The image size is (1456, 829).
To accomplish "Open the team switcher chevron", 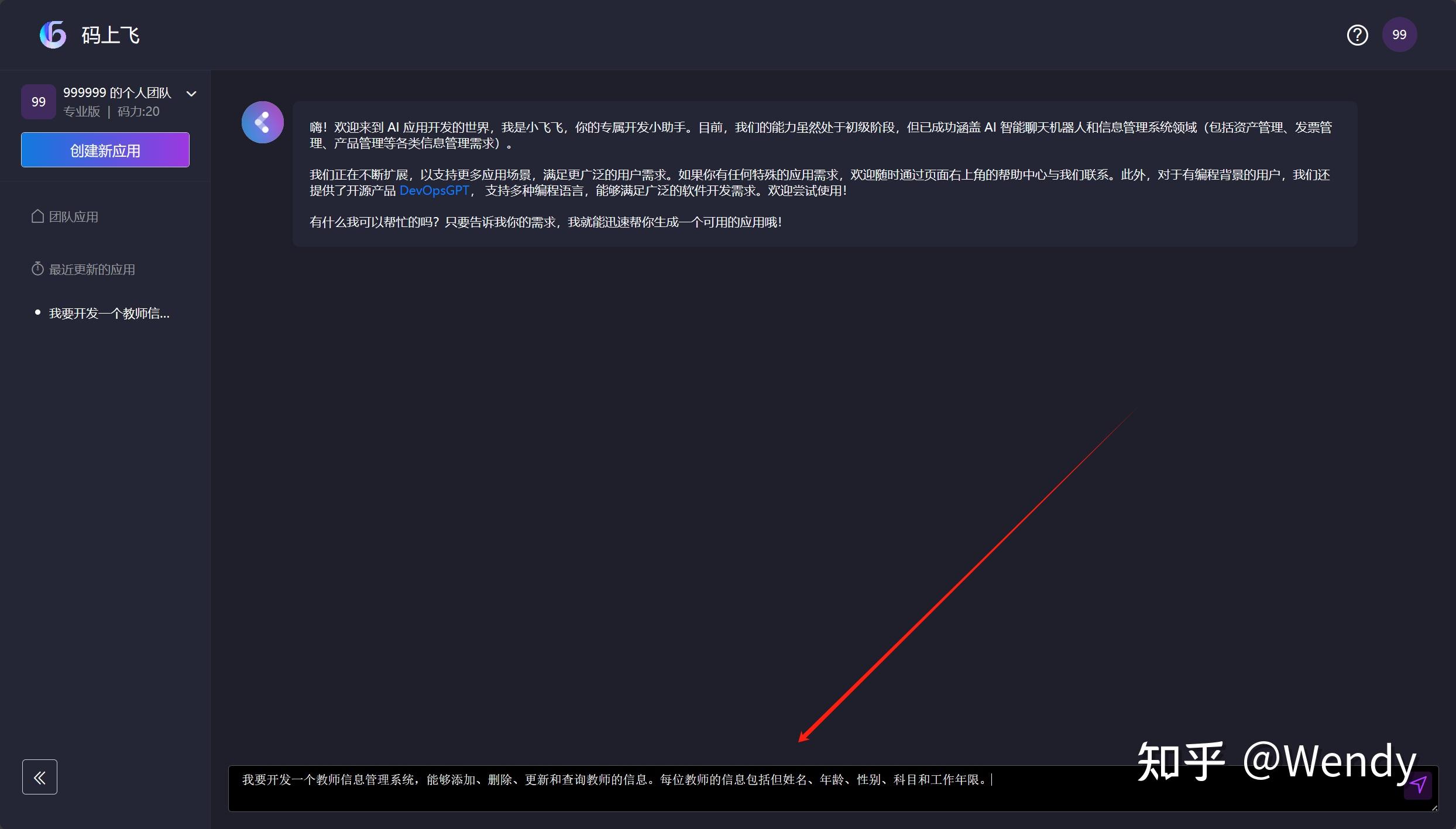I will click(192, 93).
